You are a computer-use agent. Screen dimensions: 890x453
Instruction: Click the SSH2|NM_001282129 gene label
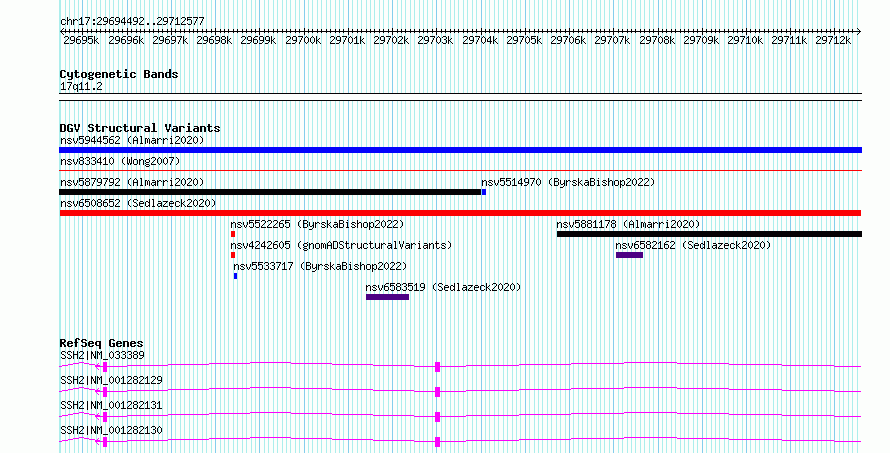(111, 380)
